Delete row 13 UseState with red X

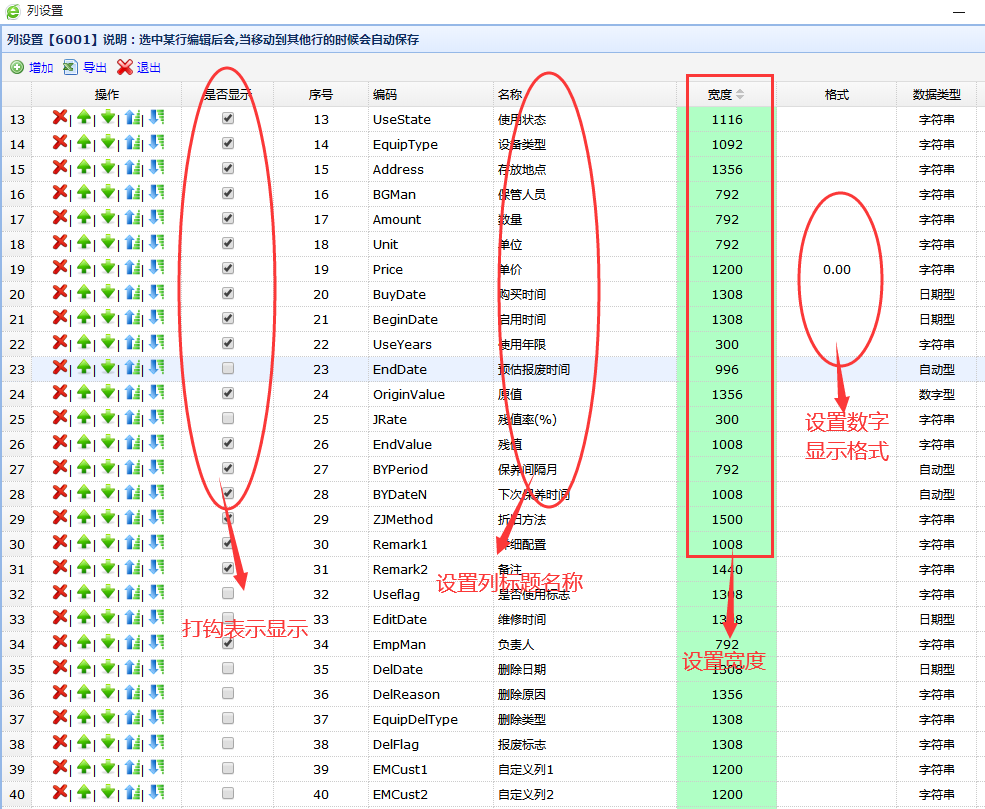[x=60, y=118]
